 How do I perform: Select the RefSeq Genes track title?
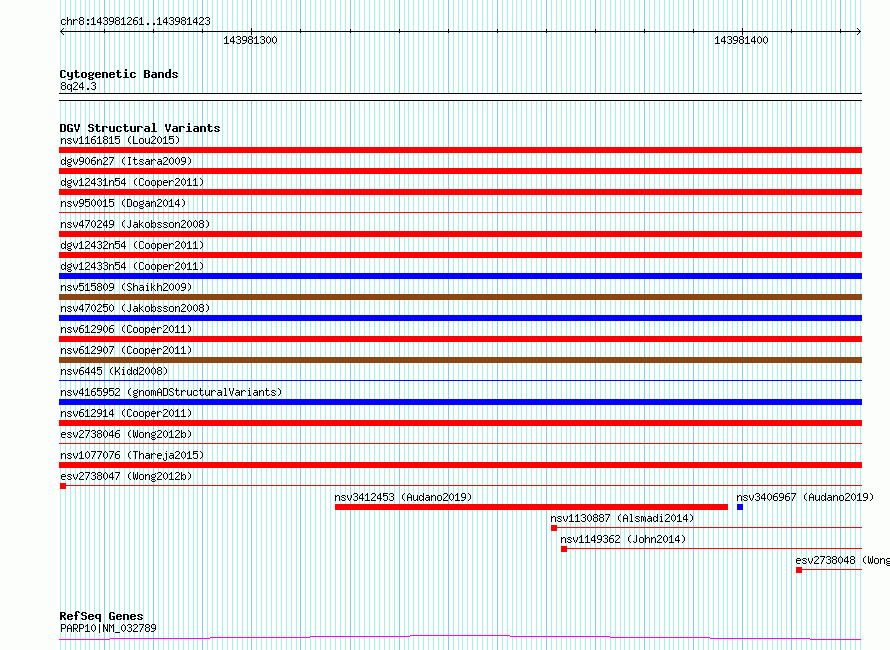(x=101, y=616)
